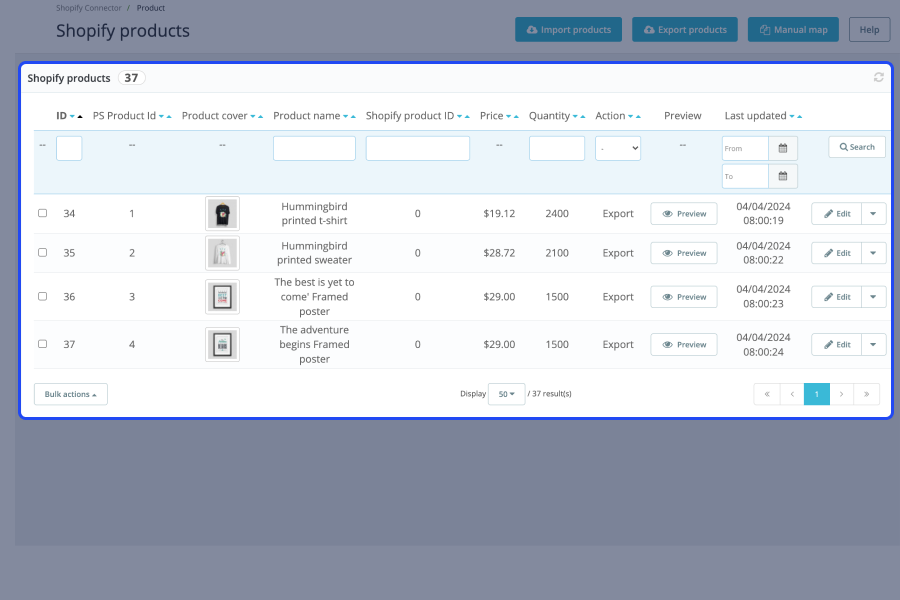
Task: Click the Import products button
Action: [x=568, y=29]
